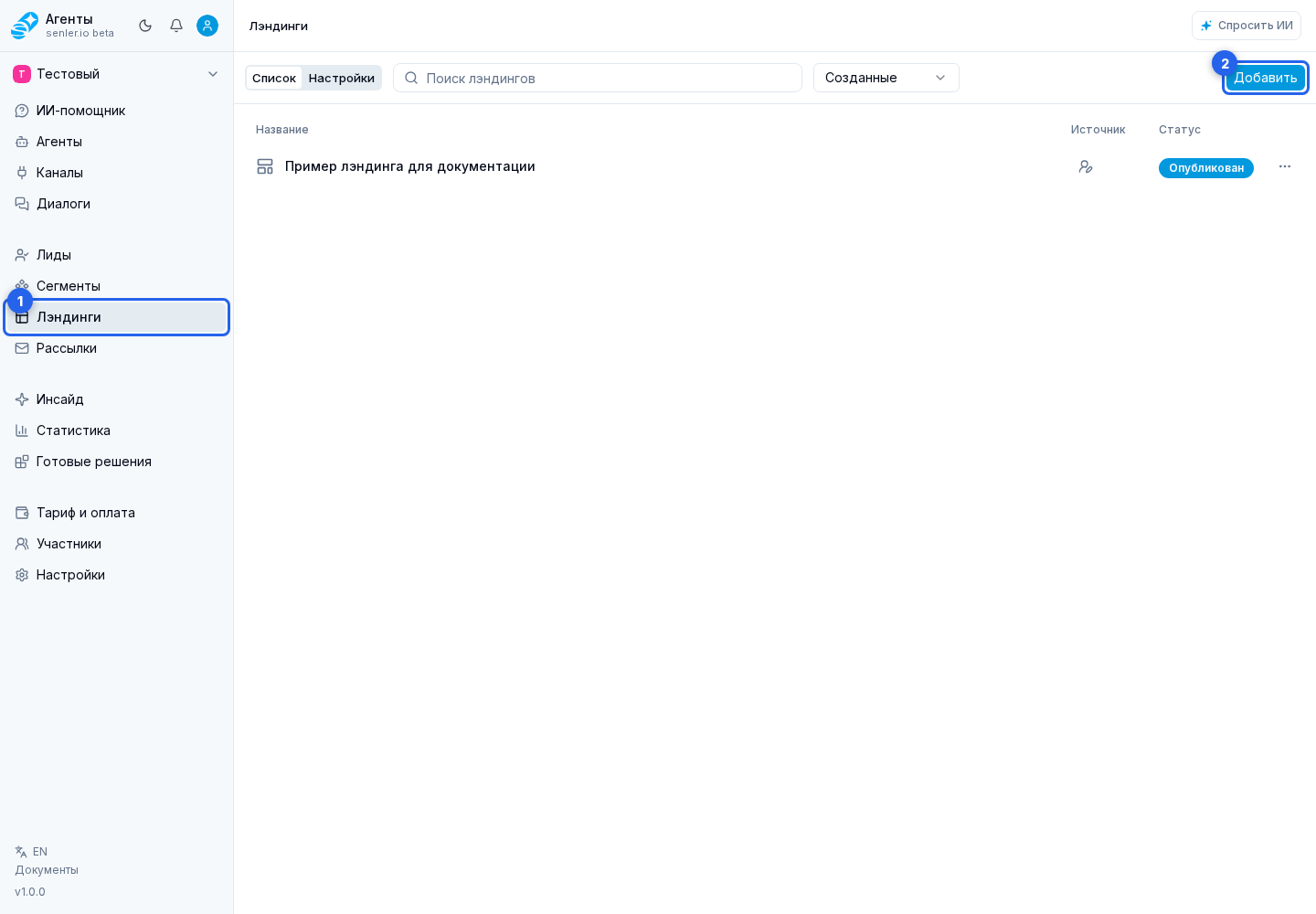Open notifications bell

point(176,26)
